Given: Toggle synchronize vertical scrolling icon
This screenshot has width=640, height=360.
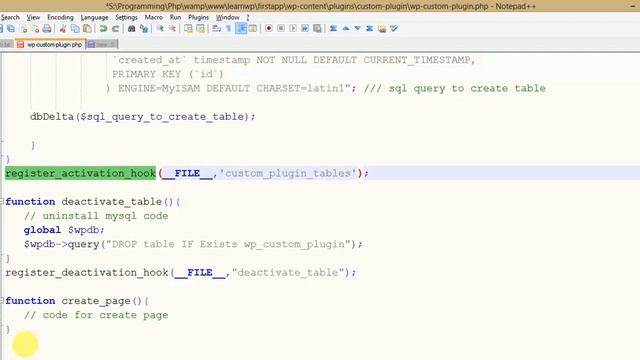Looking at the screenshot, I should tap(188, 29).
